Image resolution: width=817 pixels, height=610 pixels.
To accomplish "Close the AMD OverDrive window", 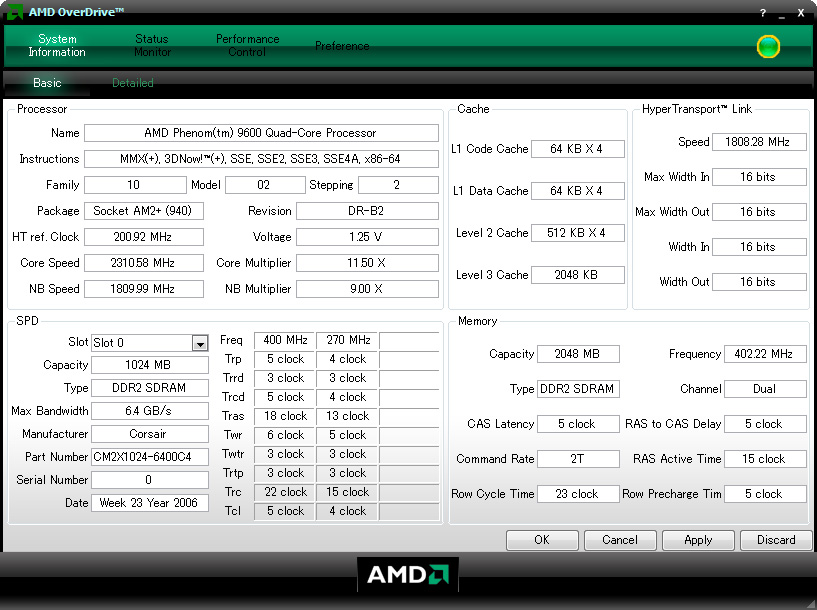I will [x=801, y=12].
